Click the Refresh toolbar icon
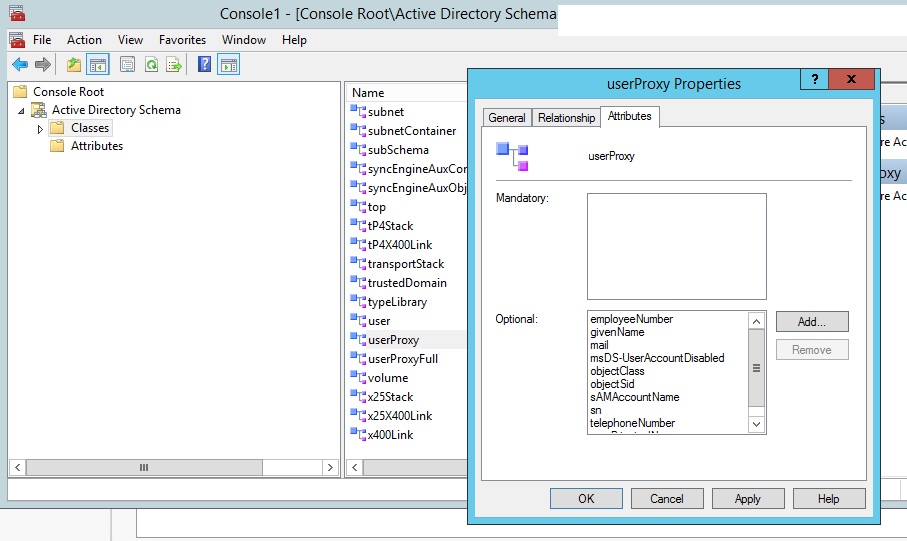 [x=152, y=64]
